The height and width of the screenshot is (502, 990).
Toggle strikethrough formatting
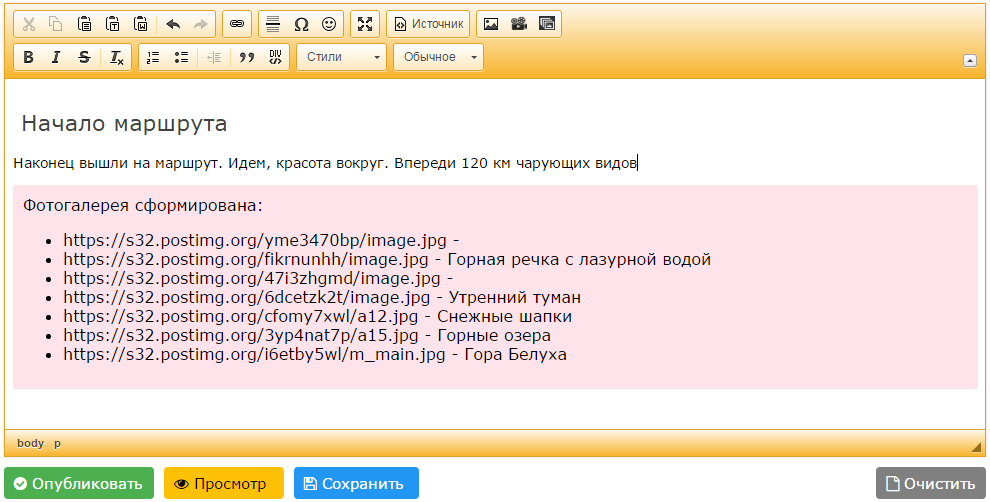(84, 57)
